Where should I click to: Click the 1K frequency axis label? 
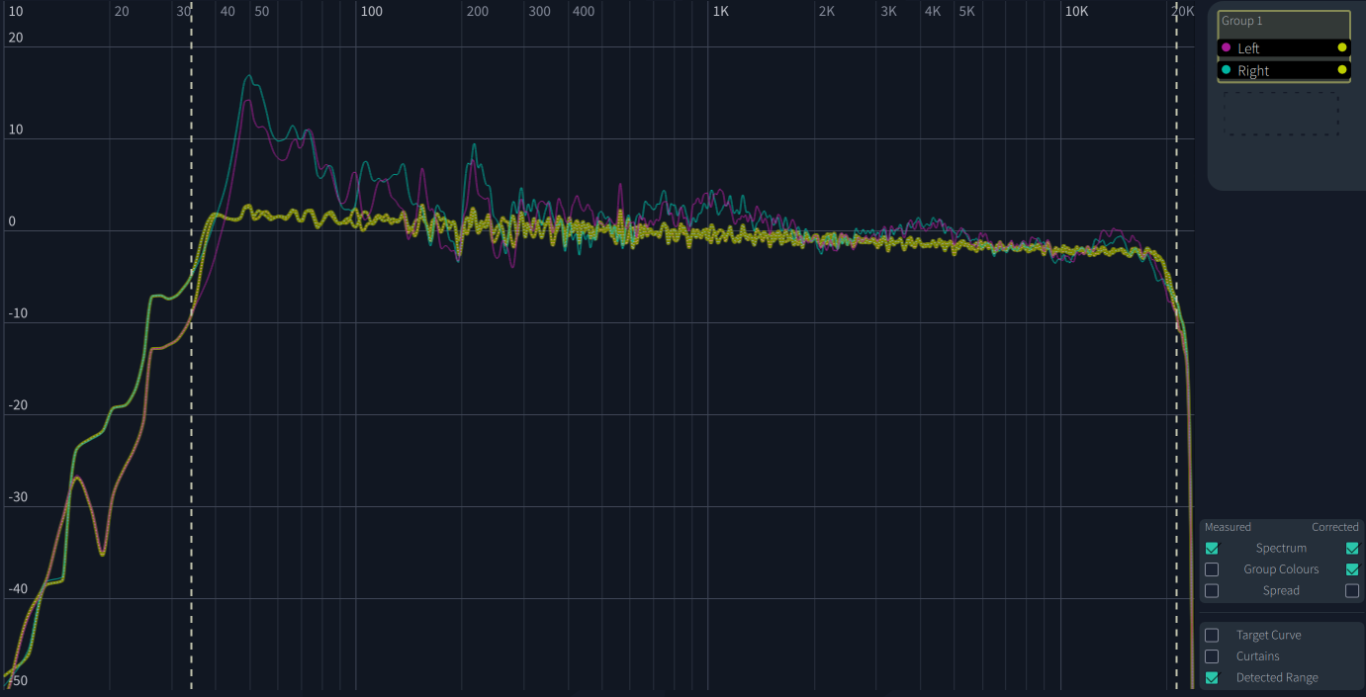point(720,11)
